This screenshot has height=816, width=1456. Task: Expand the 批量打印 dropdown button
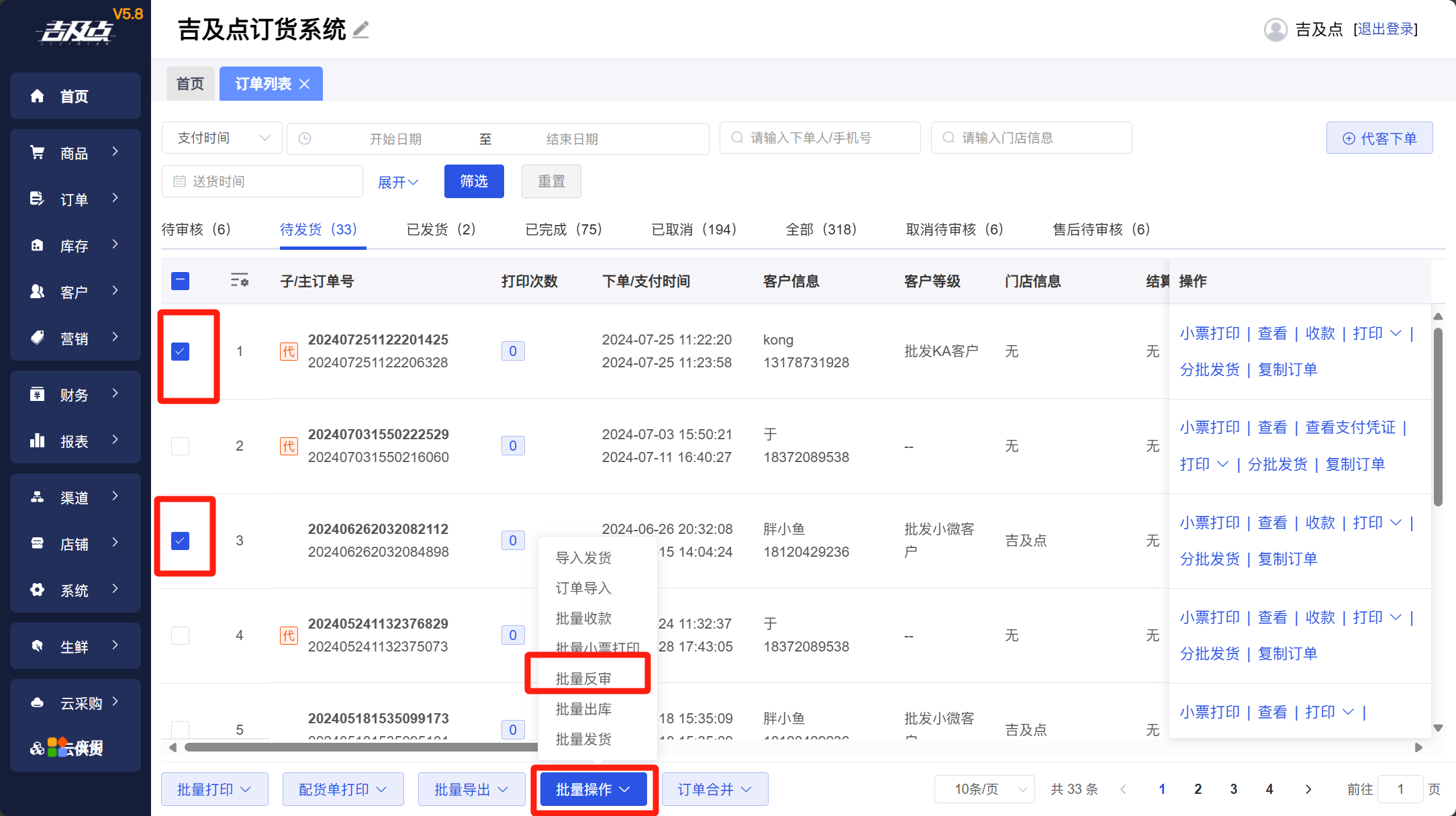214,789
